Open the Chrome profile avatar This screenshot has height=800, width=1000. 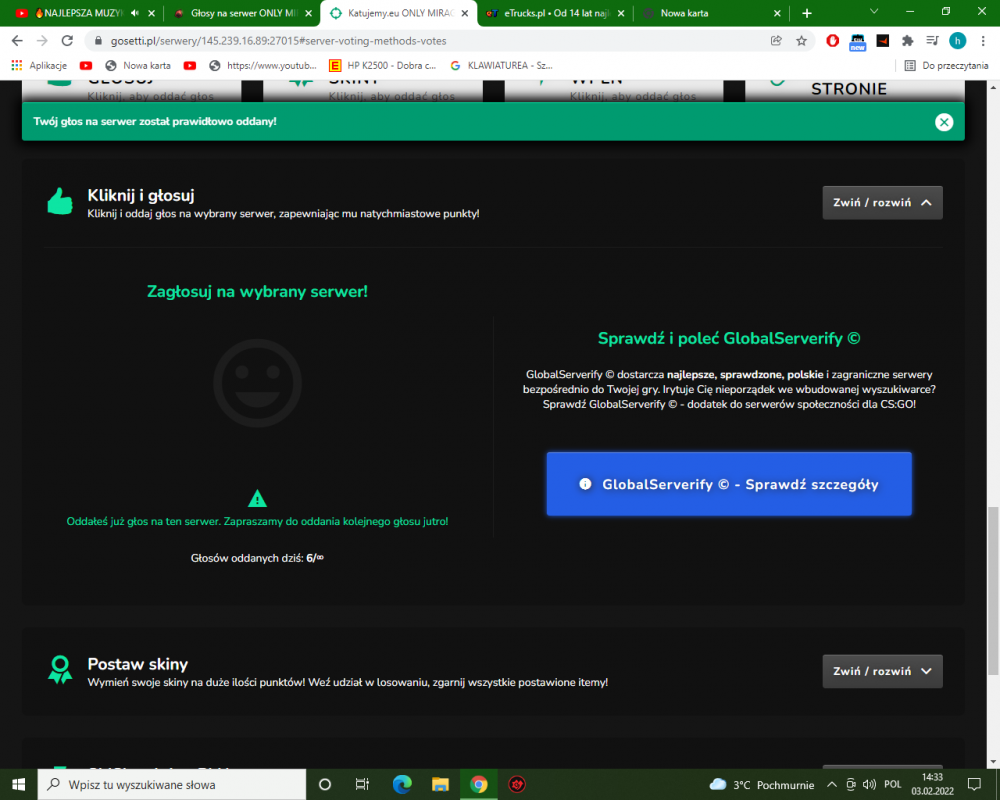[x=957, y=41]
